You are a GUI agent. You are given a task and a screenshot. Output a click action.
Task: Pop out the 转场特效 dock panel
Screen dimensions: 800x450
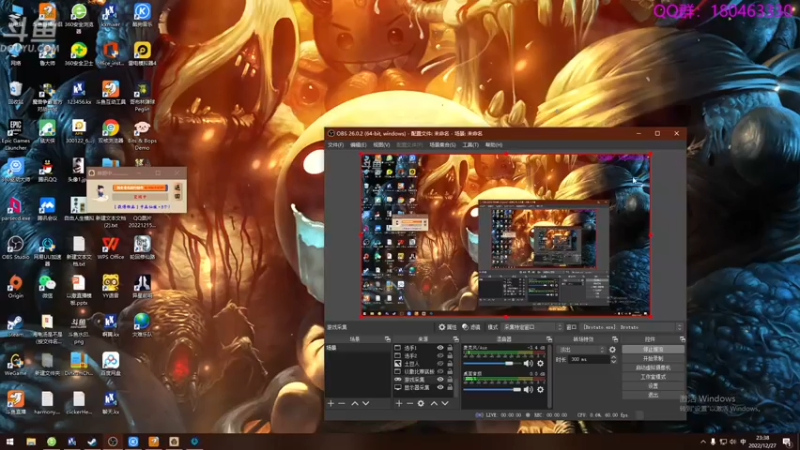(x=615, y=339)
